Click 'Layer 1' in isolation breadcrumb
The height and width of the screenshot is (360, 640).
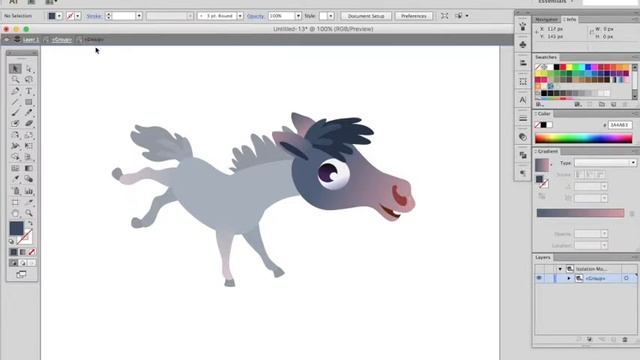click(31, 40)
